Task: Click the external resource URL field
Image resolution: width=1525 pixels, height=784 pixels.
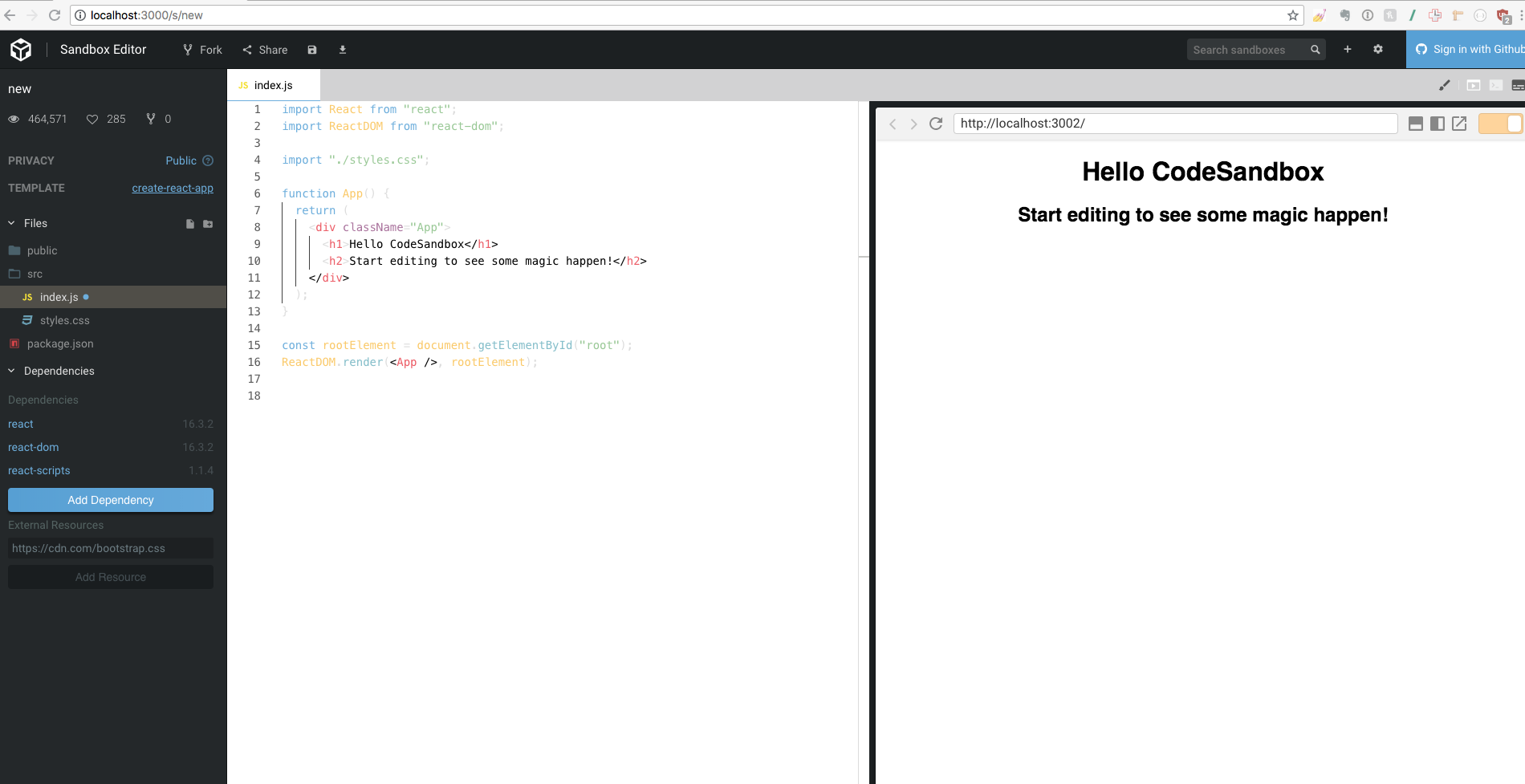Action: pyautogui.click(x=111, y=548)
